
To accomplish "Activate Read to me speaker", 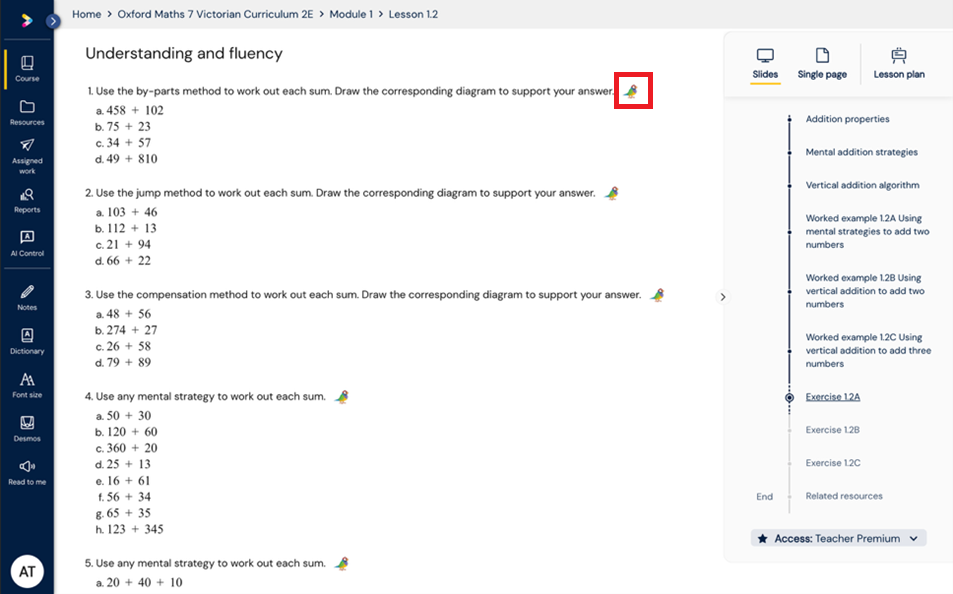I will pyautogui.click(x=27, y=472).
